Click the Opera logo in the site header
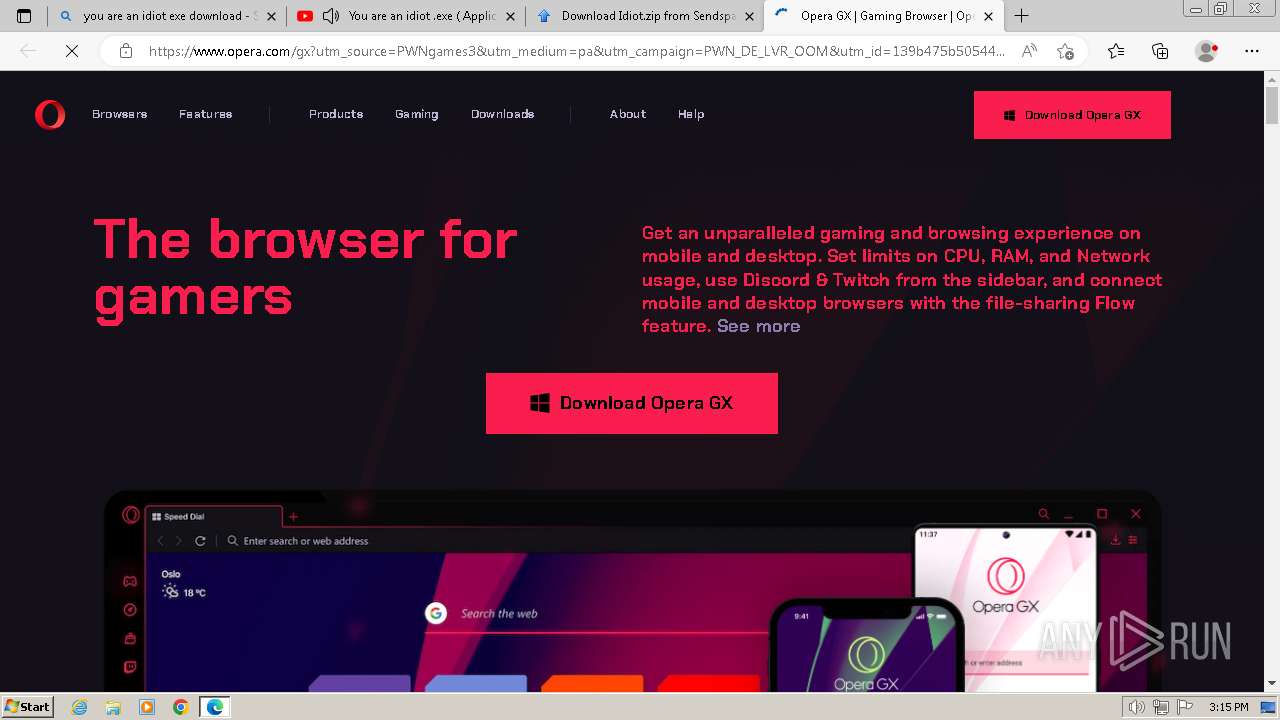 pyautogui.click(x=50, y=115)
